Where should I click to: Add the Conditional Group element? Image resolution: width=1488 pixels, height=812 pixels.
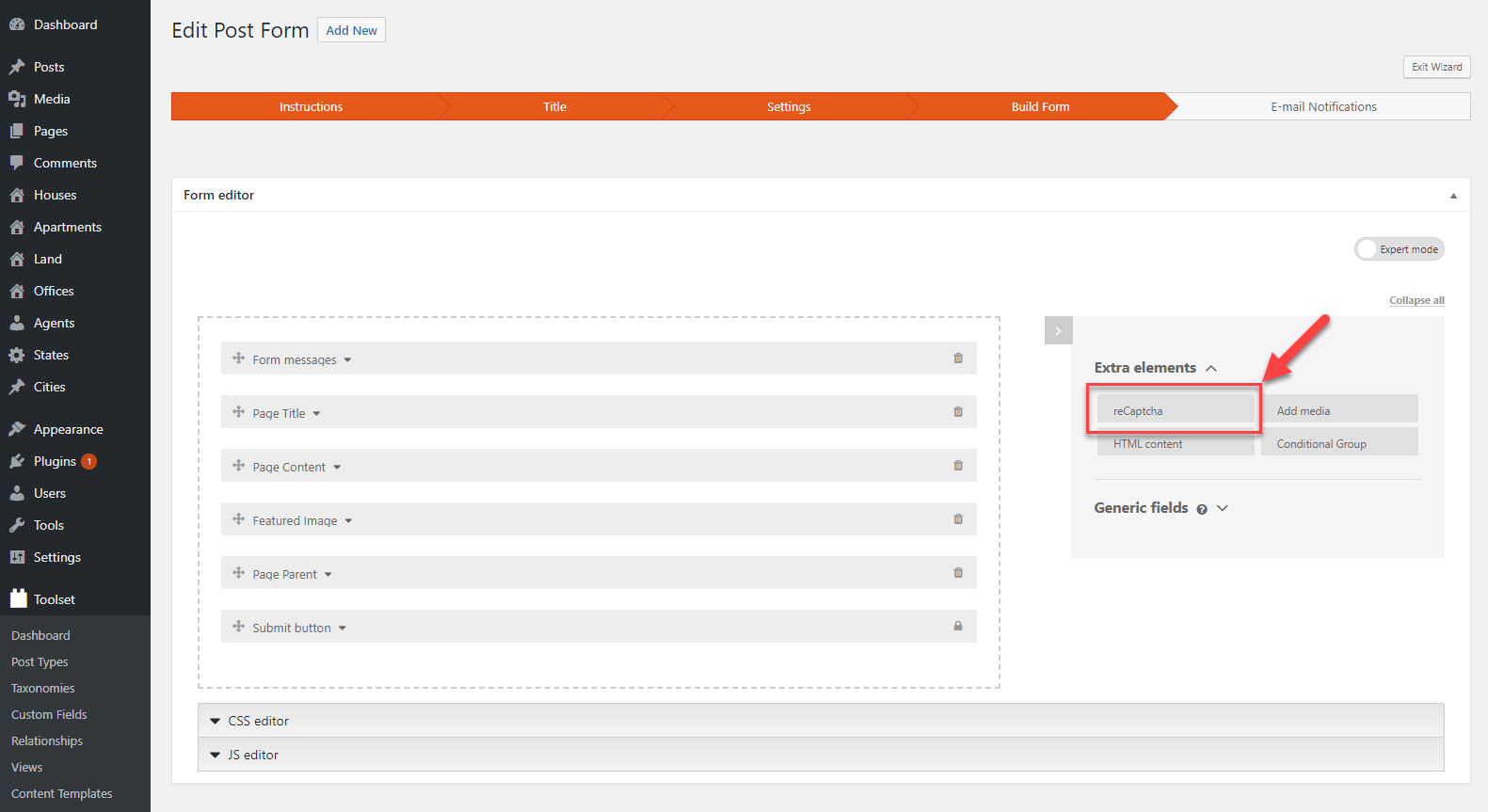1339,443
